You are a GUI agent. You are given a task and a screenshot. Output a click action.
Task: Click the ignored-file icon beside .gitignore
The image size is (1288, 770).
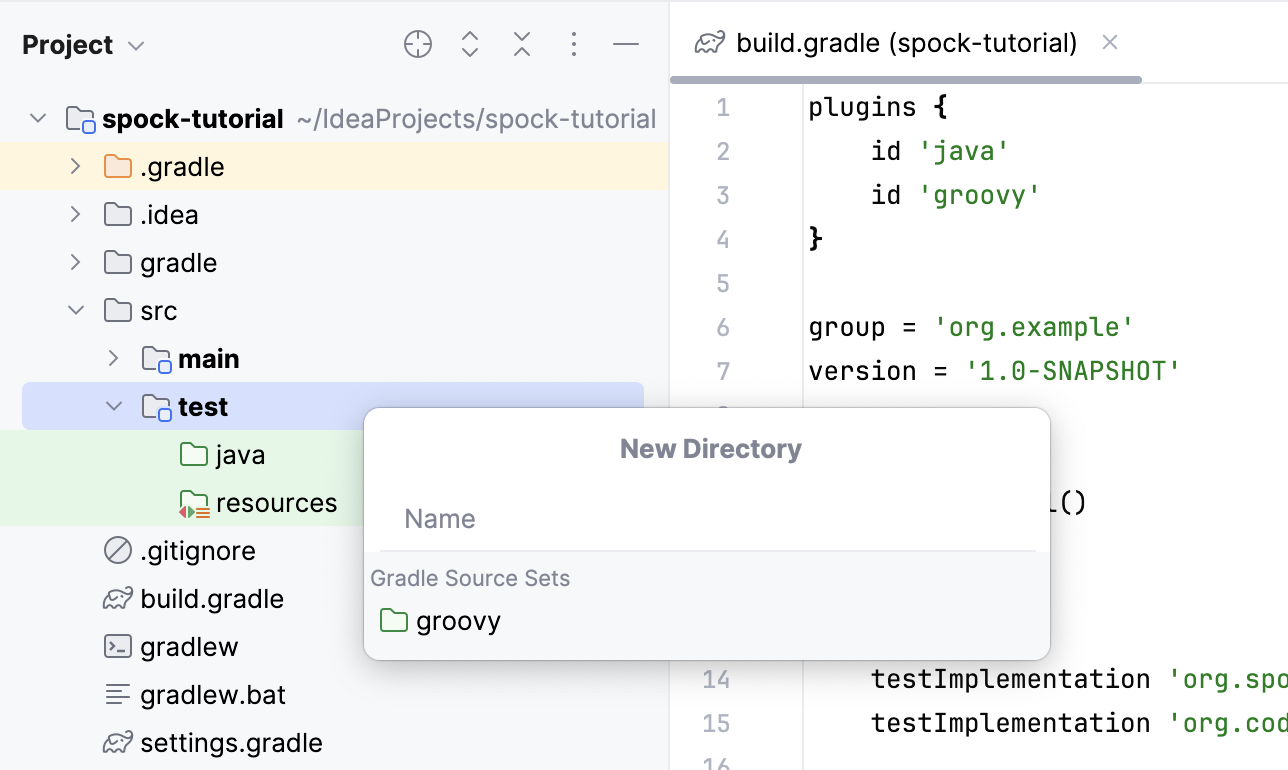pyautogui.click(x=116, y=550)
